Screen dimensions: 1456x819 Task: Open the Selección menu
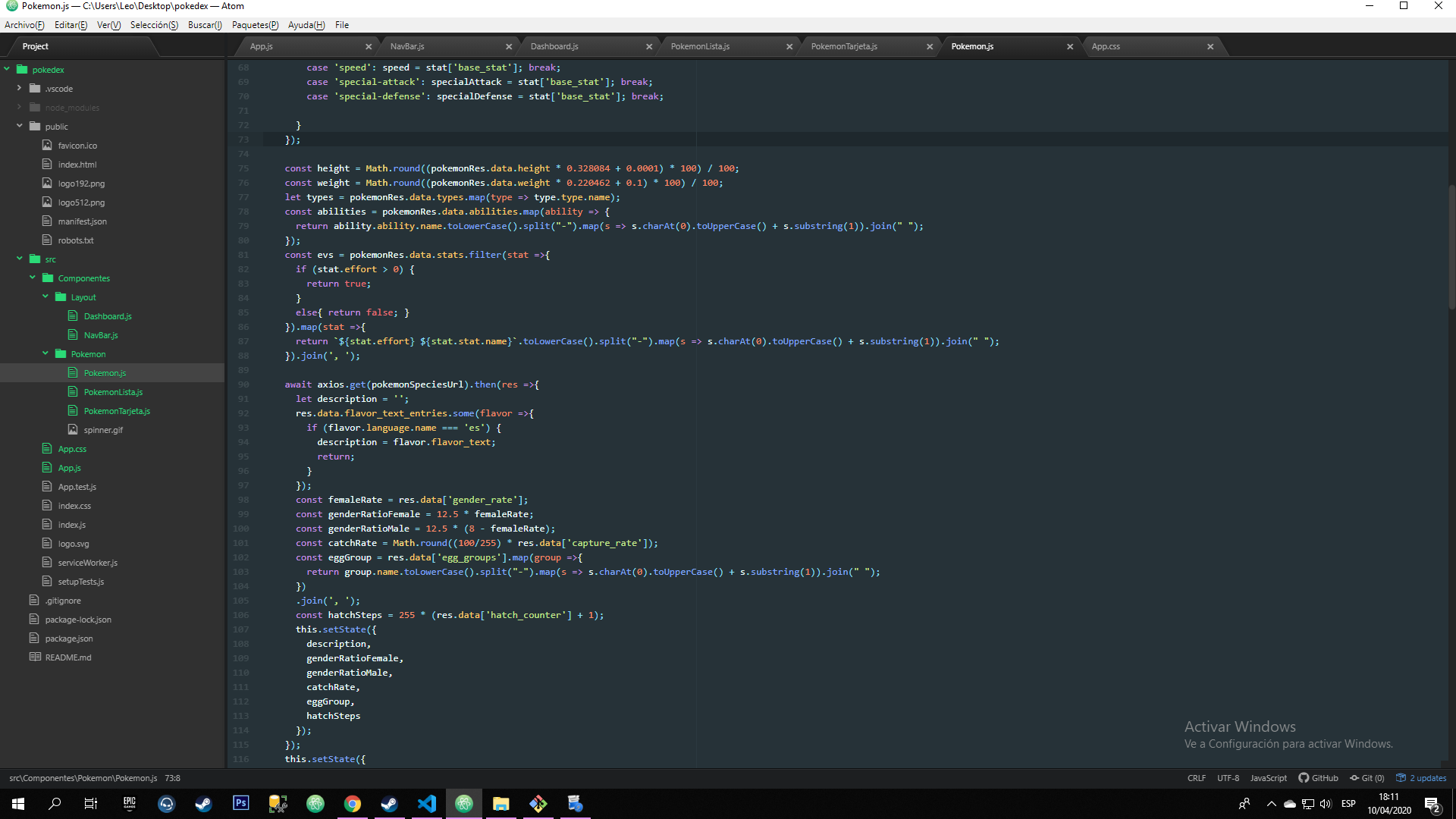pos(154,25)
